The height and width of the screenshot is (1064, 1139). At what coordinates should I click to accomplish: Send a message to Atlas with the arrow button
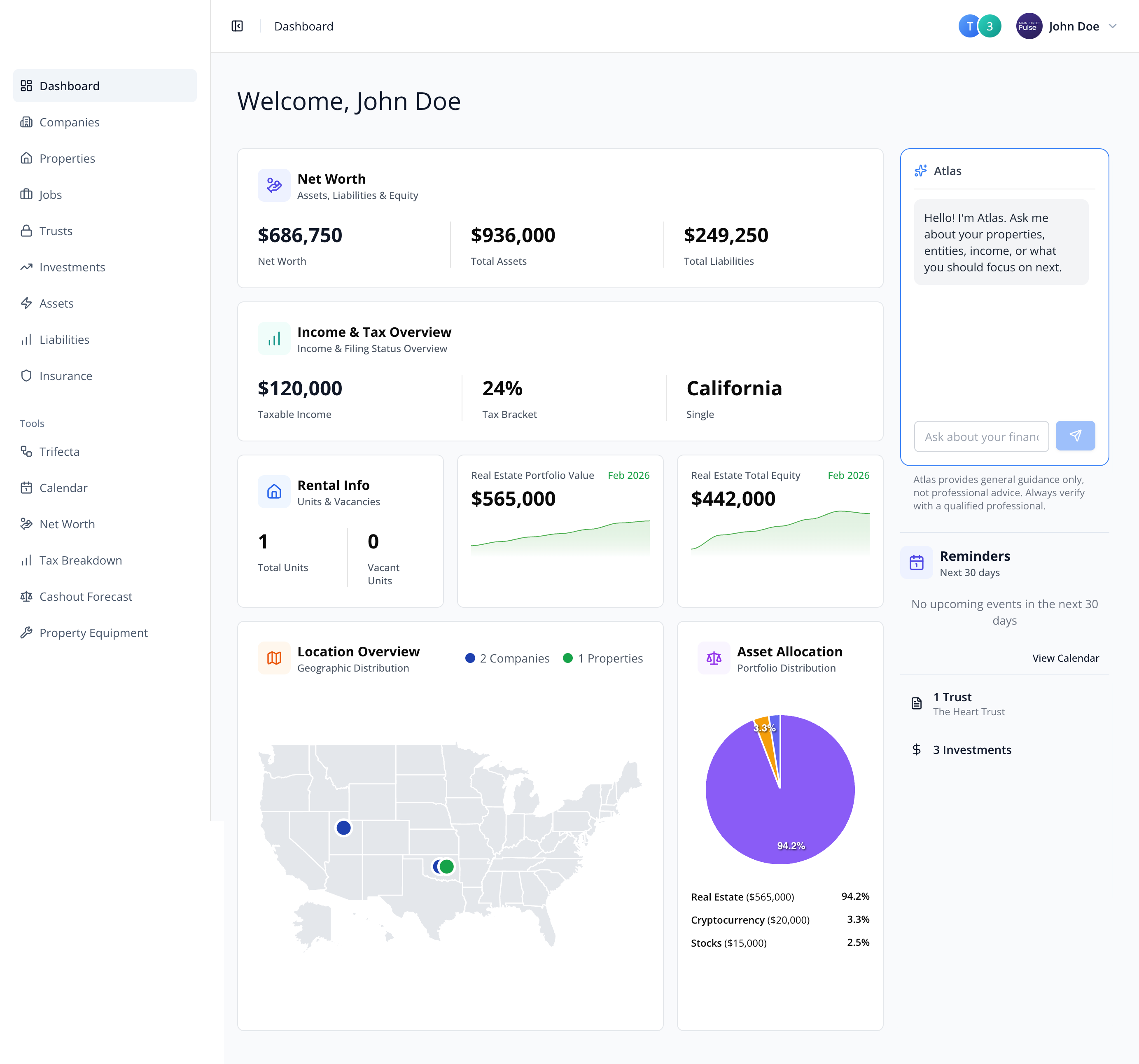pos(1076,436)
